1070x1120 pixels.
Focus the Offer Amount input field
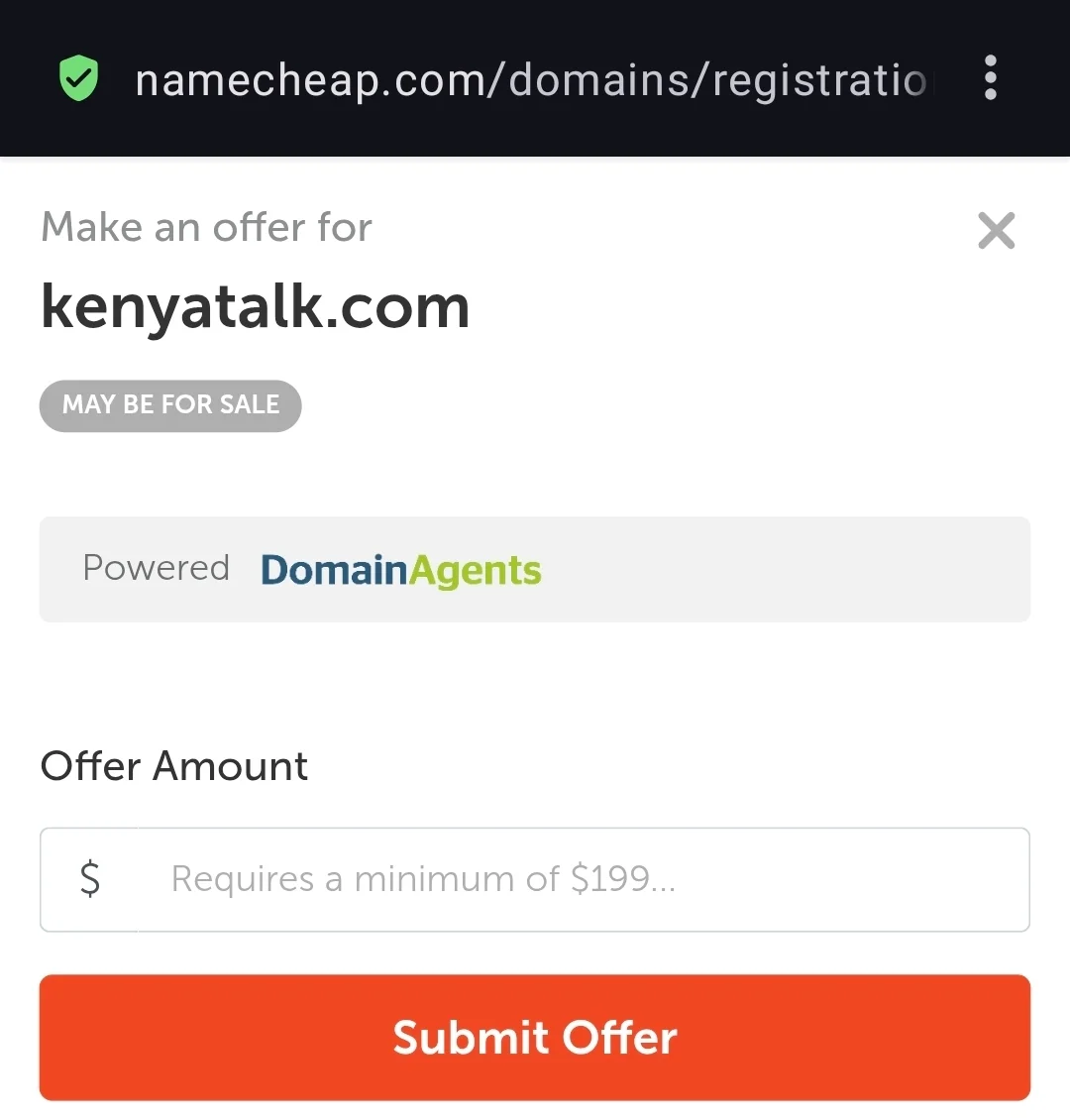point(535,879)
